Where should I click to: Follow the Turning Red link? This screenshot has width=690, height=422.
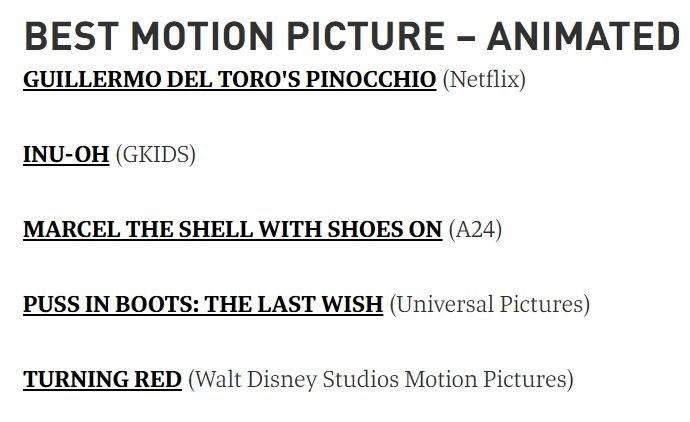(102, 380)
